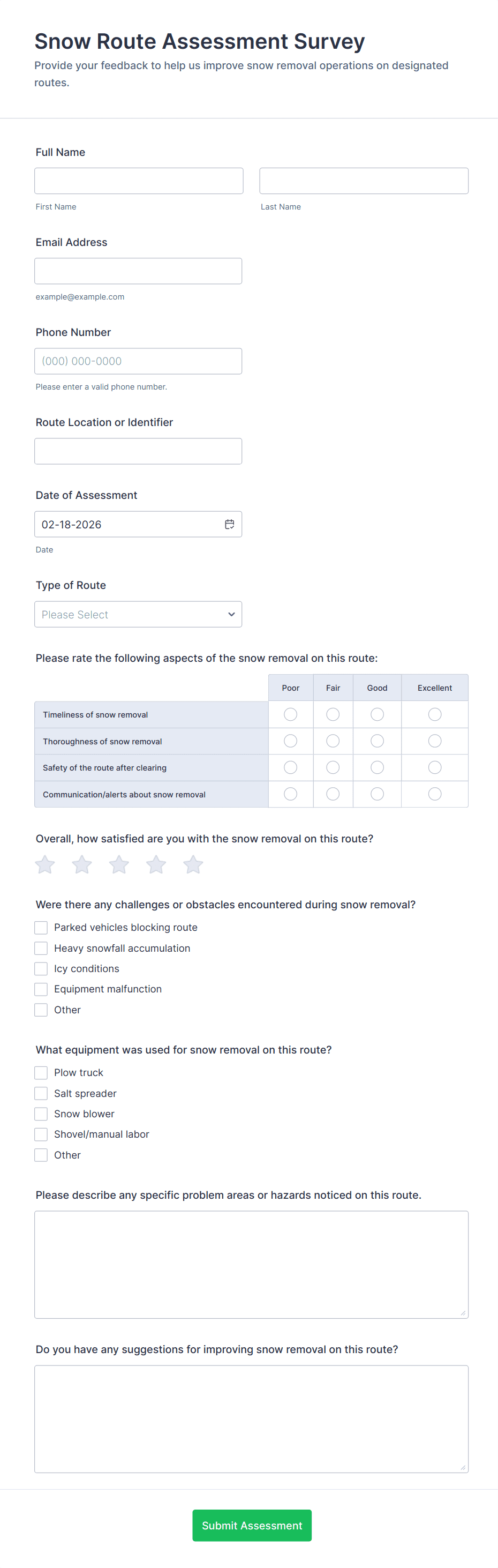Give five-star satisfaction rating

click(193, 864)
